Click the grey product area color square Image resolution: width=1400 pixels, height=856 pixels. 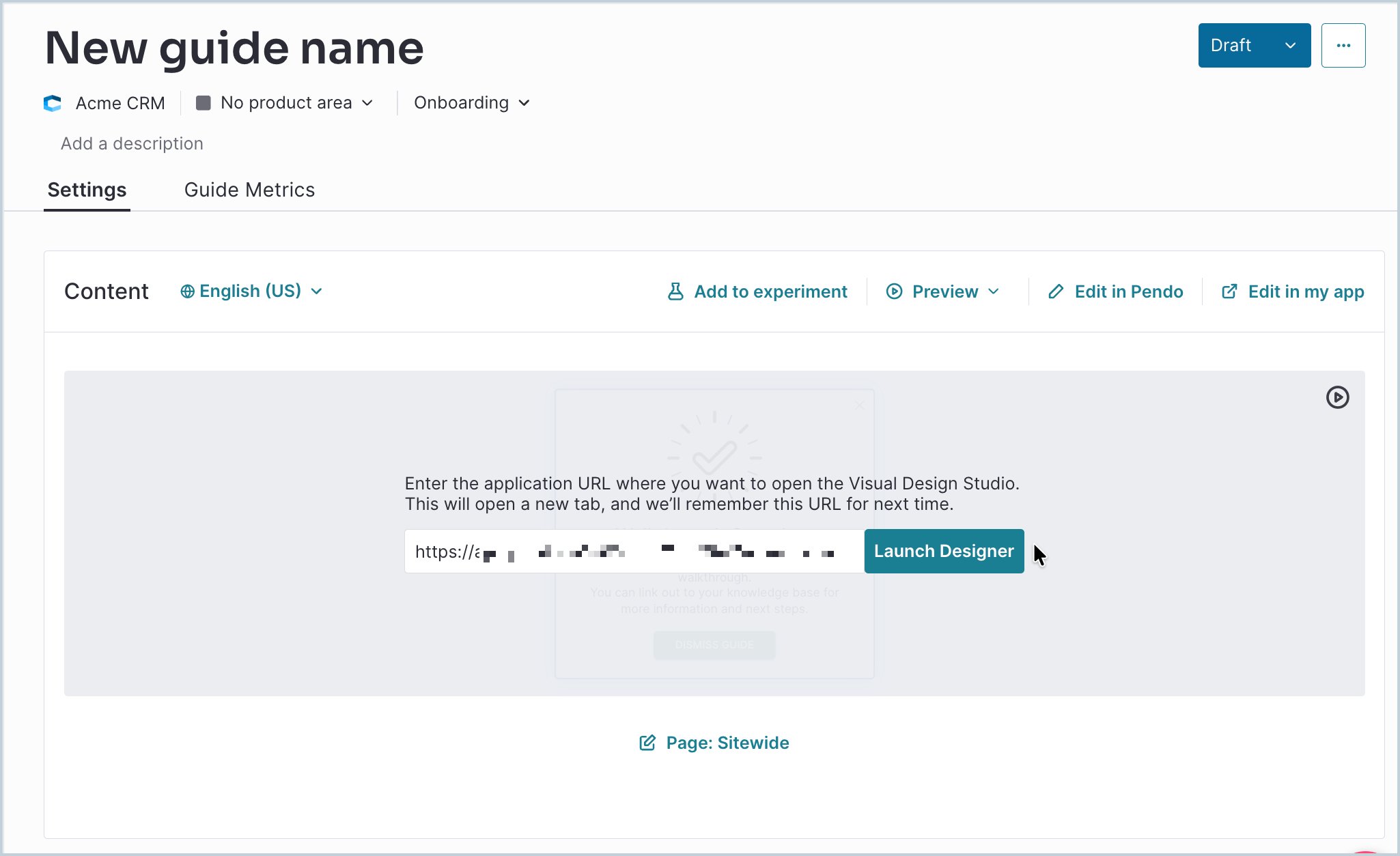[x=203, y=103]
